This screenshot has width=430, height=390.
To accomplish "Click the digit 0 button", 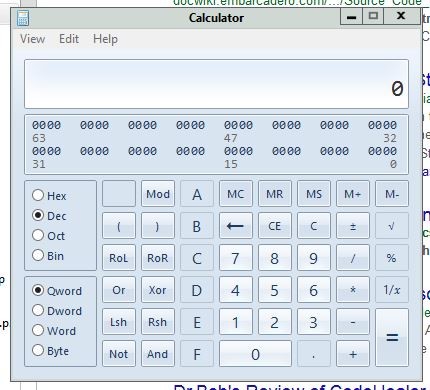I will point(255,354).
